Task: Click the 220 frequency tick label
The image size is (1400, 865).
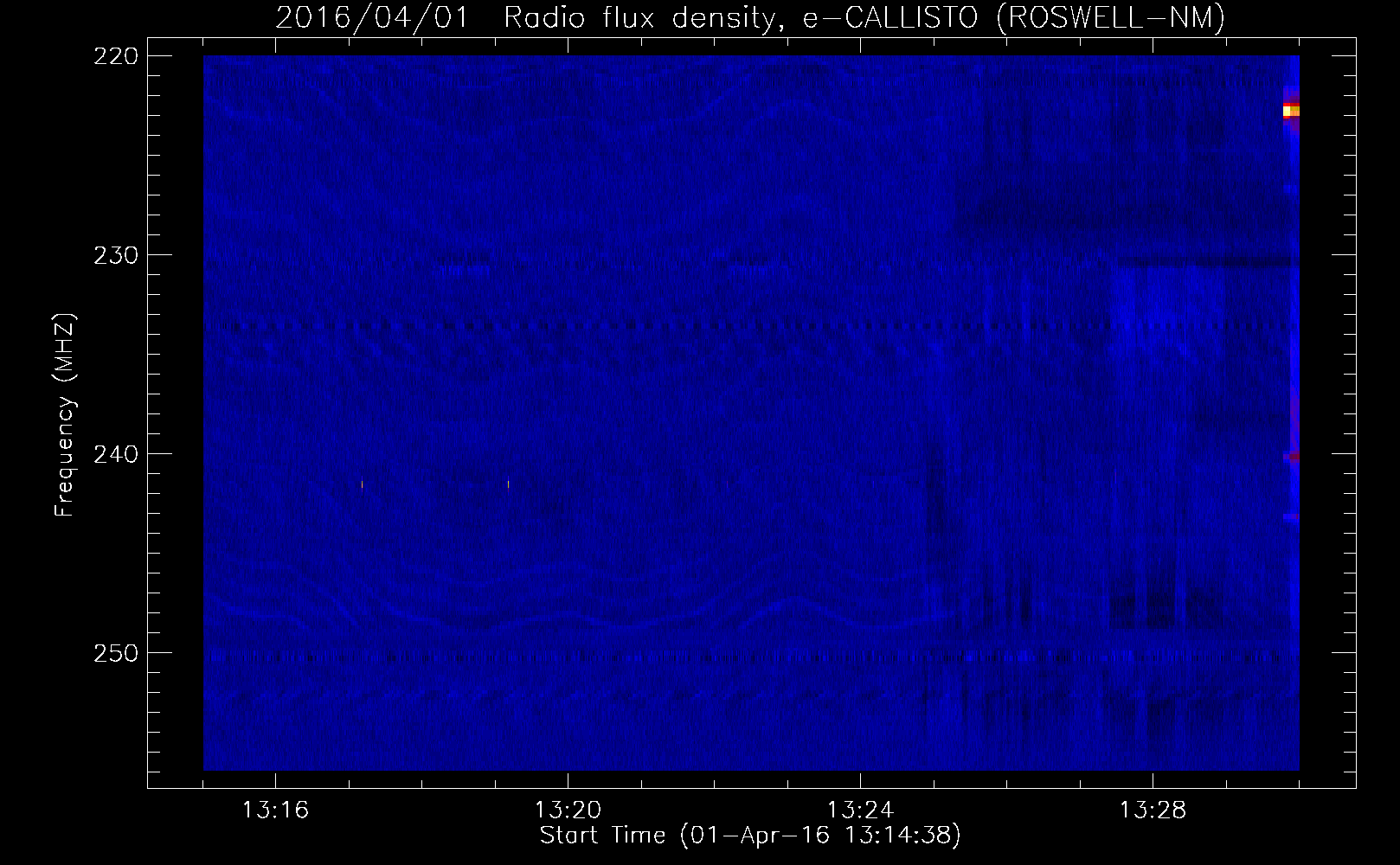Action: tap(115, 56)
